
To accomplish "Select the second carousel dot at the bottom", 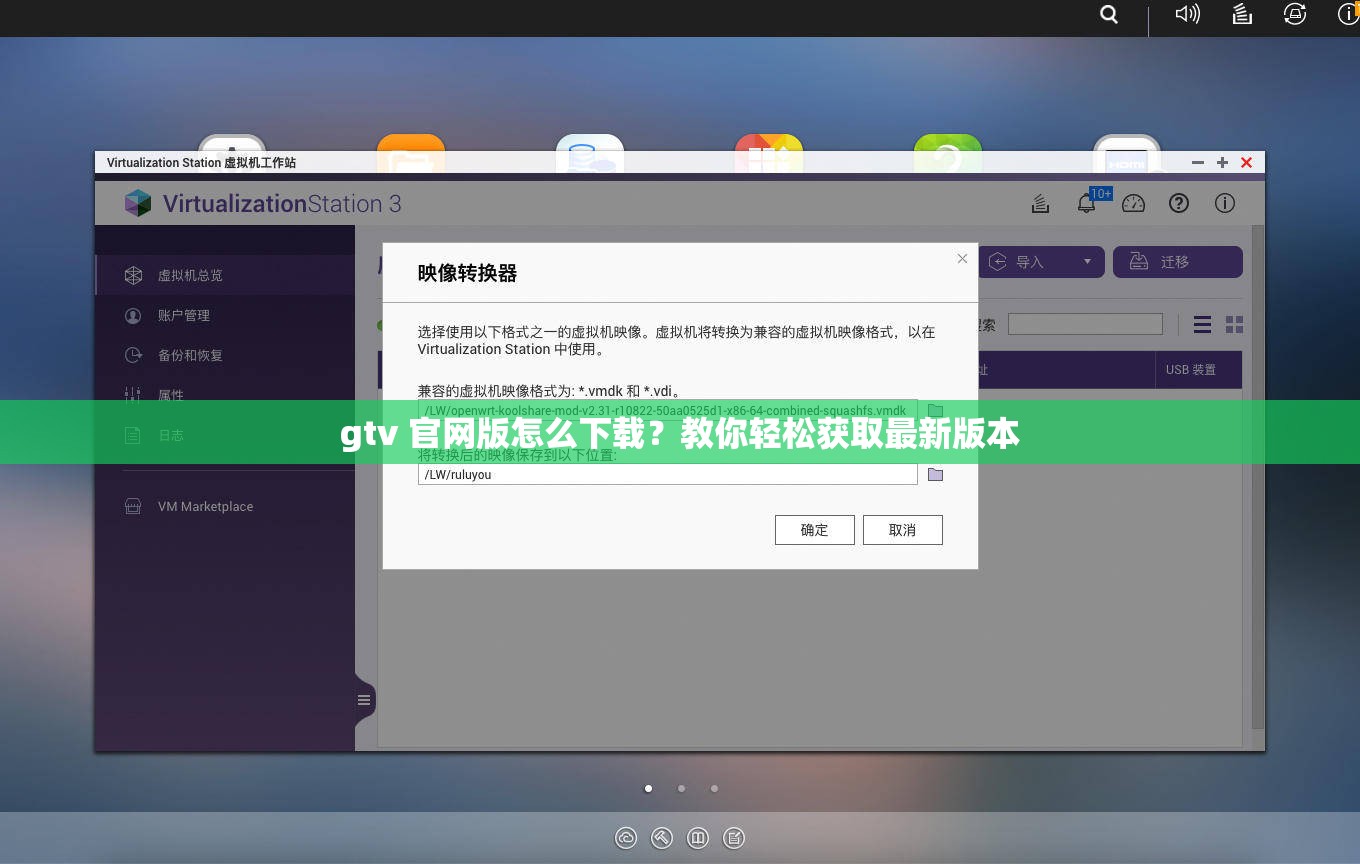I will tap(681, 788).
